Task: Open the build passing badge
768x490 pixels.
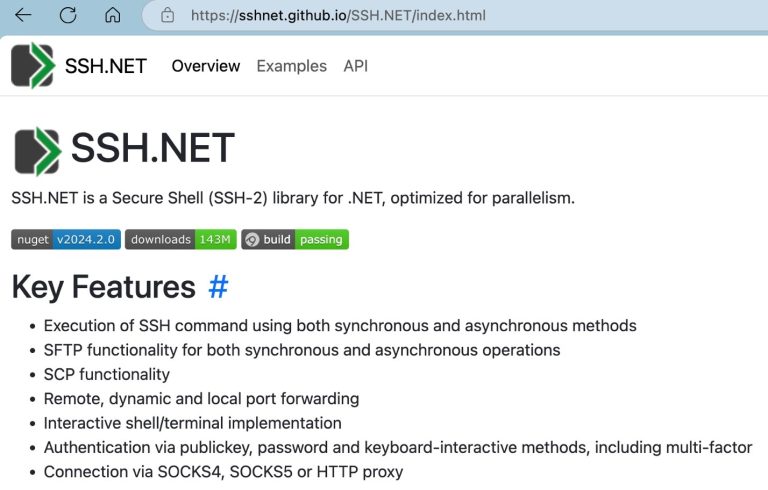Action: coord(295,240)
